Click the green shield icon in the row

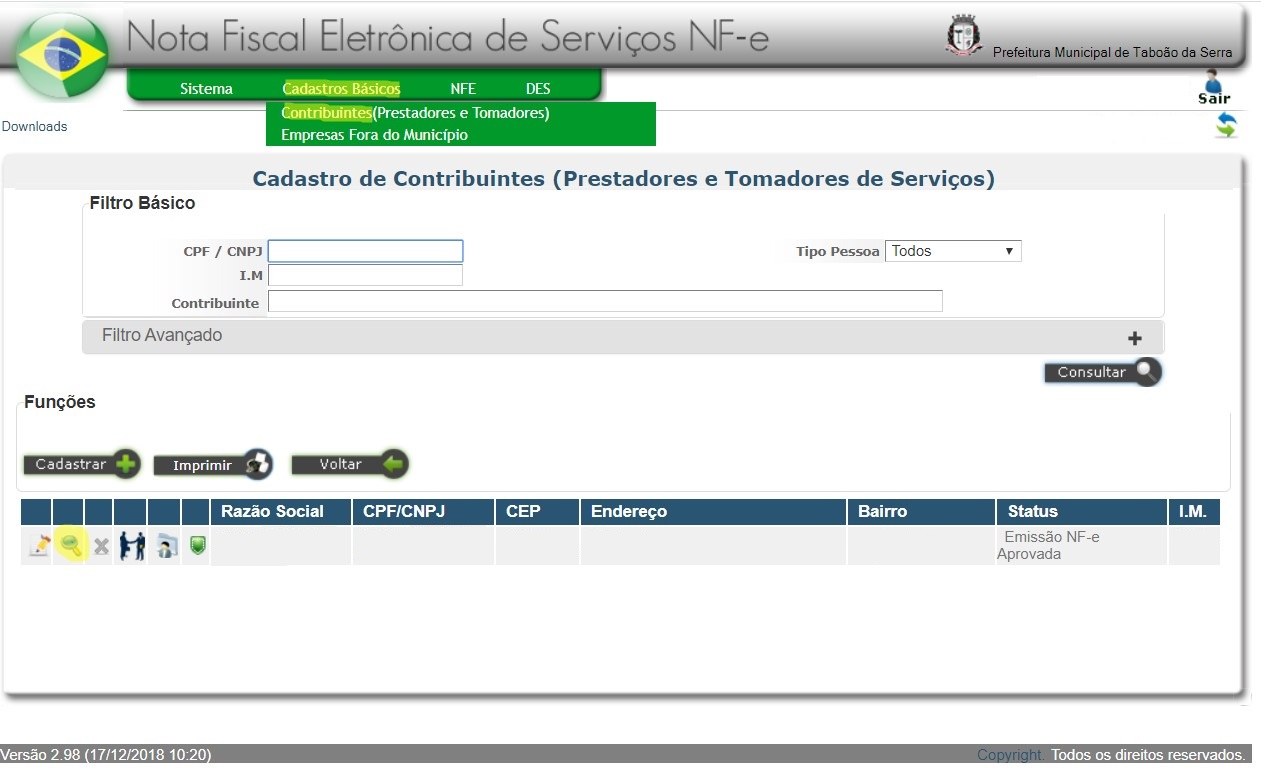[198, 546]
